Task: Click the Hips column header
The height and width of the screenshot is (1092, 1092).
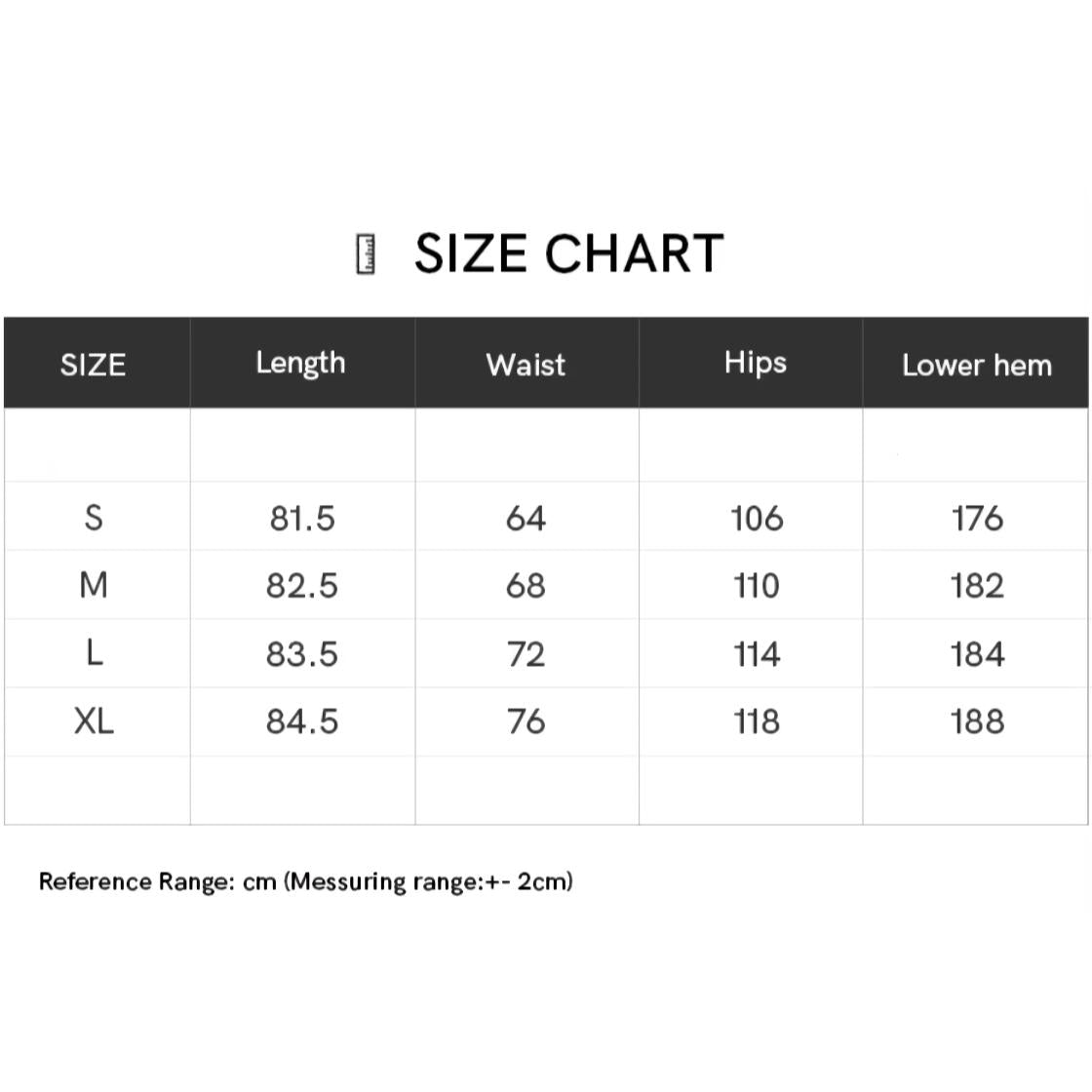Action: click(755, 363)
